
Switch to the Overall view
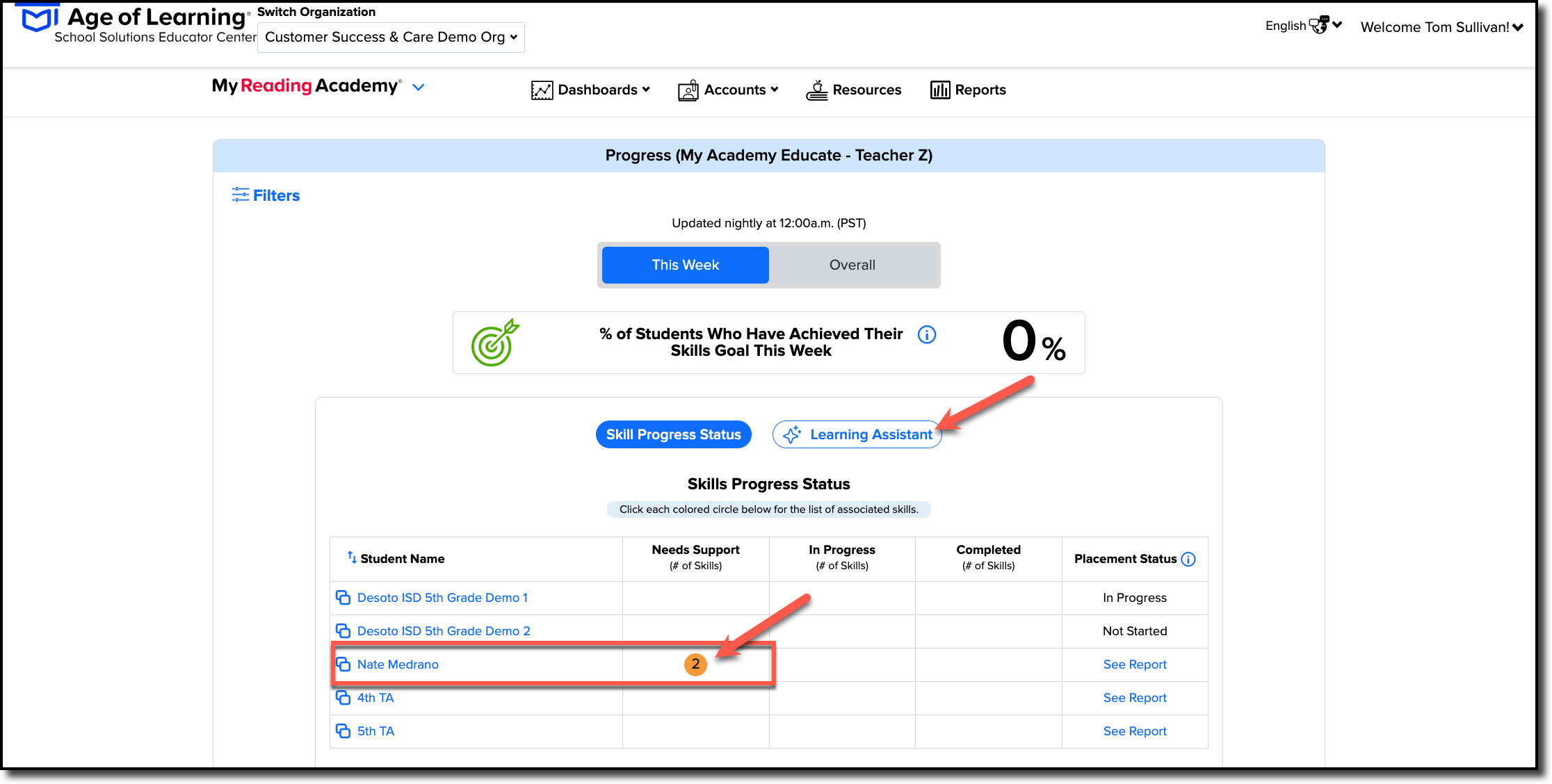(x=852, y=265)
